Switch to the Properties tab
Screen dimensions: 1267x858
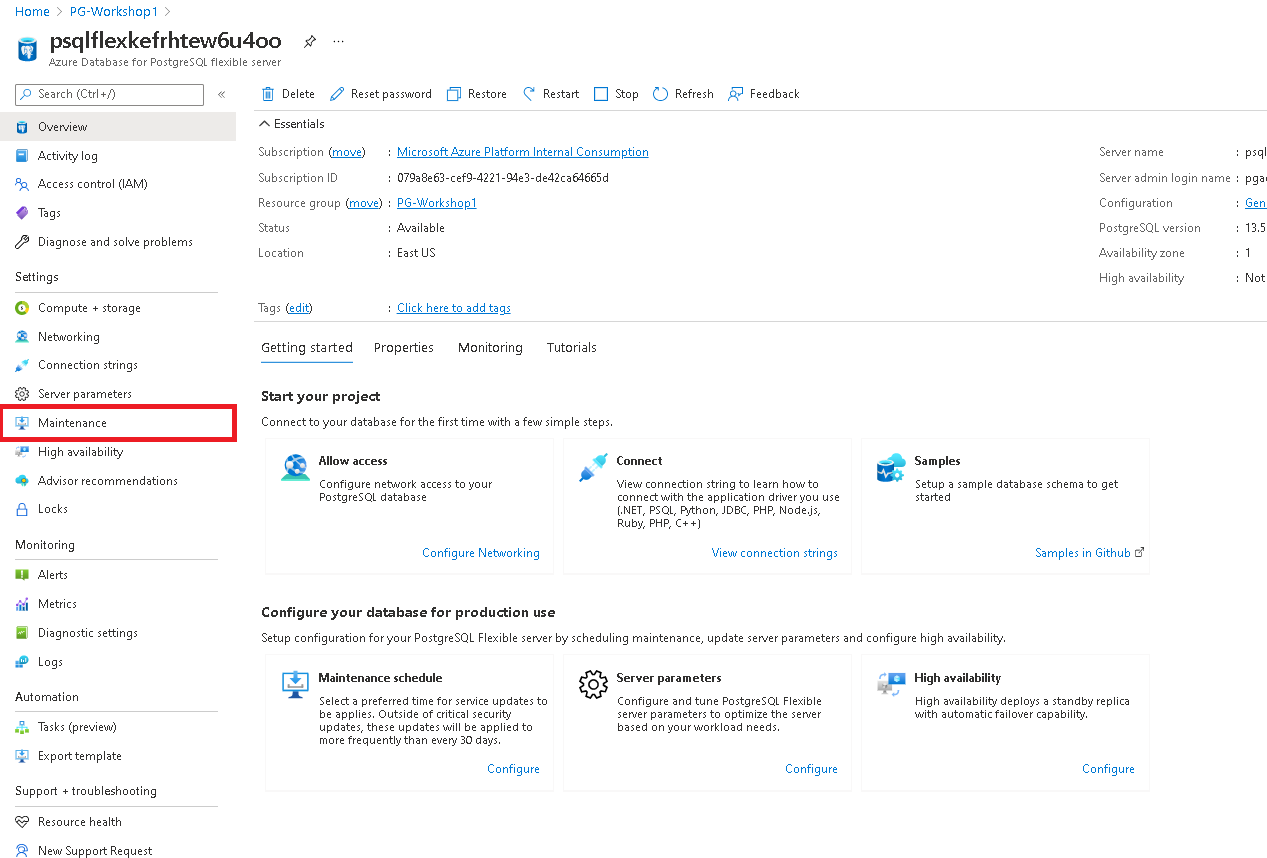point(403,347)
